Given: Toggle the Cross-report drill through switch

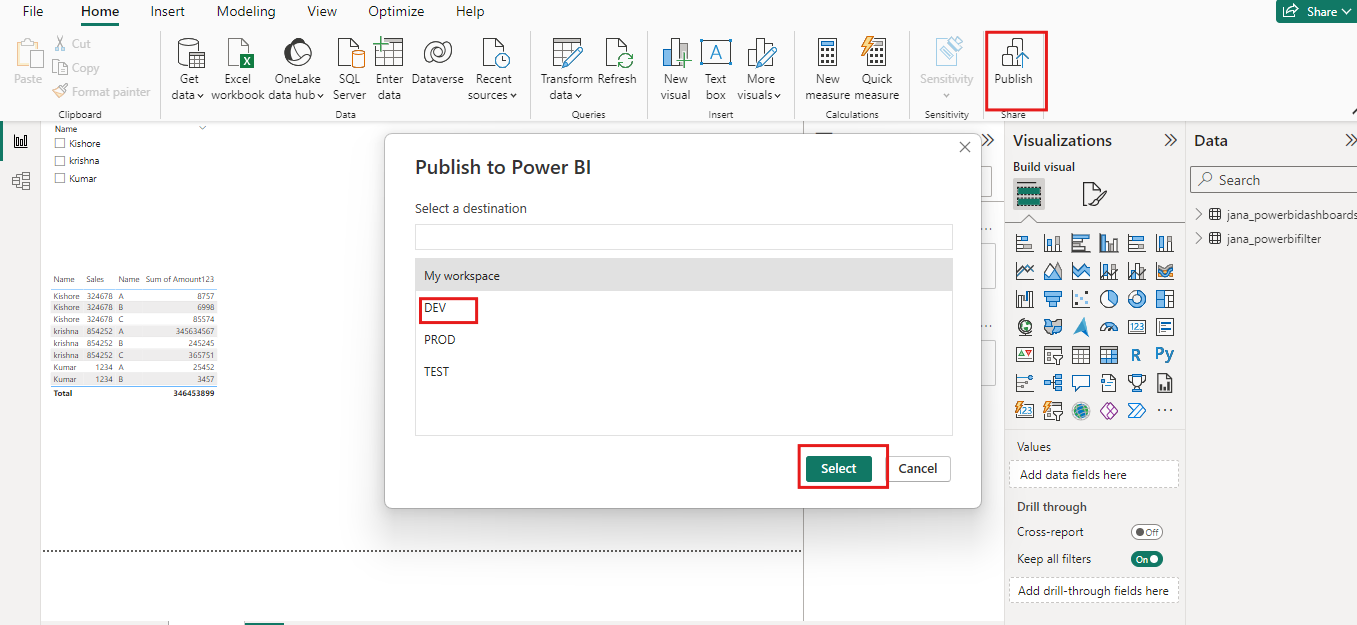Looking at the screenshot, I should pyautogui.click(x=1146, y=532).
